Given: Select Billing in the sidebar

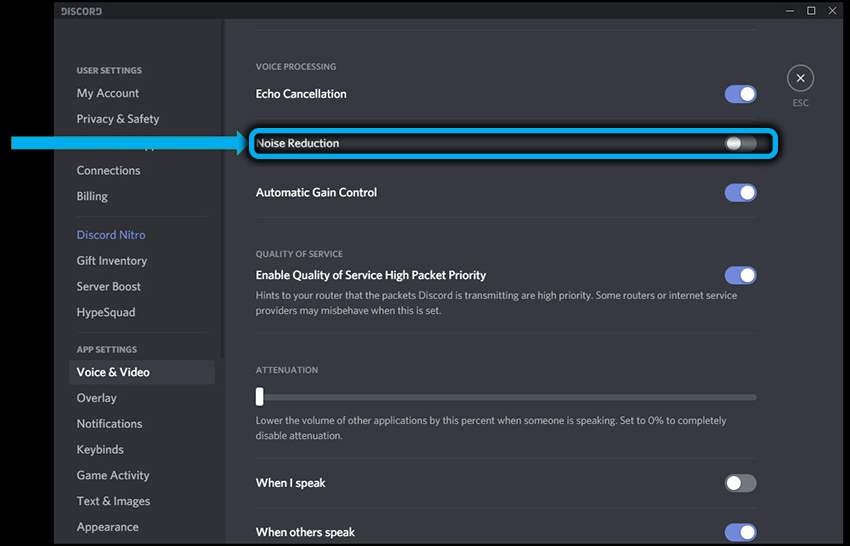Looking at the screenshot, I should point(92,197).
